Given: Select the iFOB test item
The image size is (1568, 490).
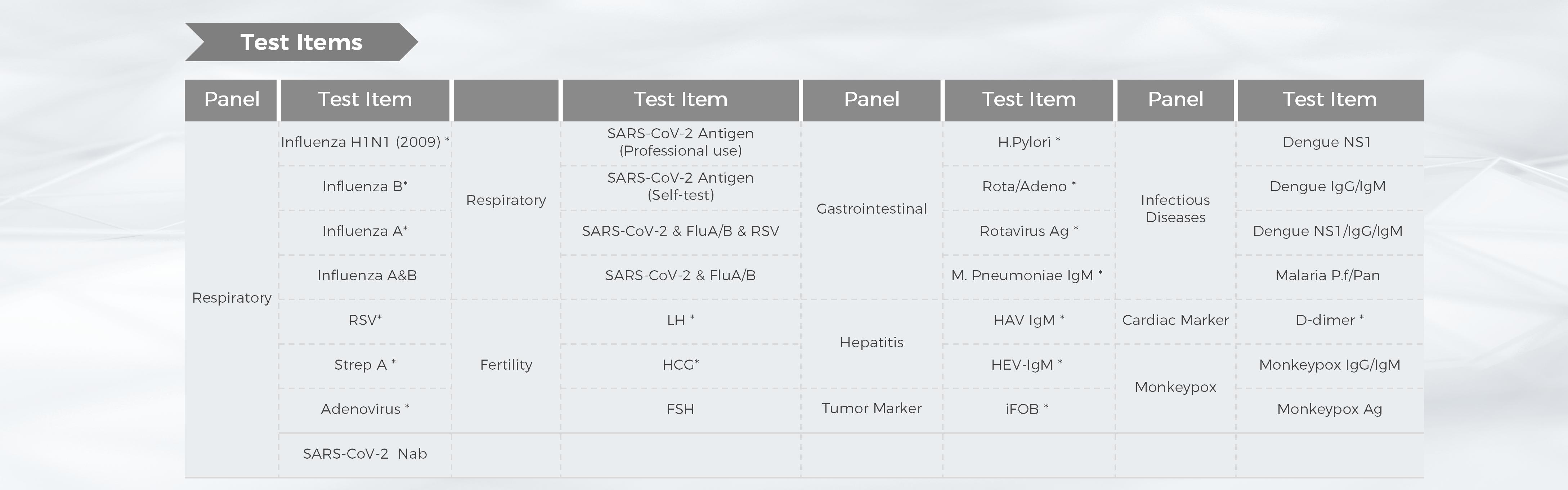Looking at the screenshot, I should click(x=1027, y=409).
